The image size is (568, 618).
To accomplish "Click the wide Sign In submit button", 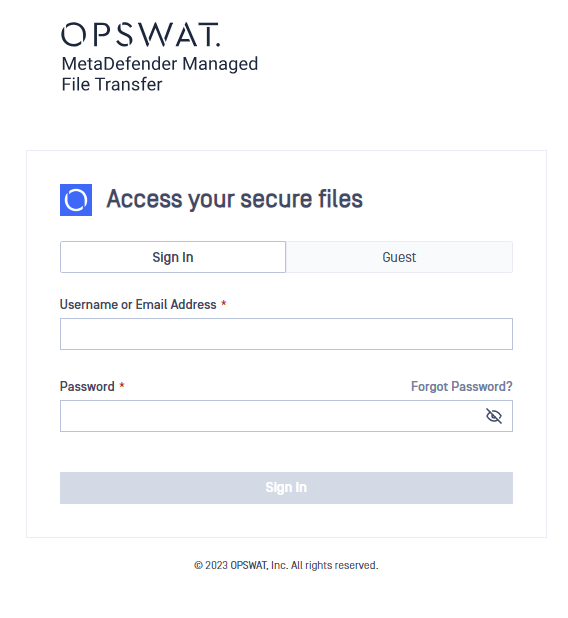I will click(x=286, y=488).
